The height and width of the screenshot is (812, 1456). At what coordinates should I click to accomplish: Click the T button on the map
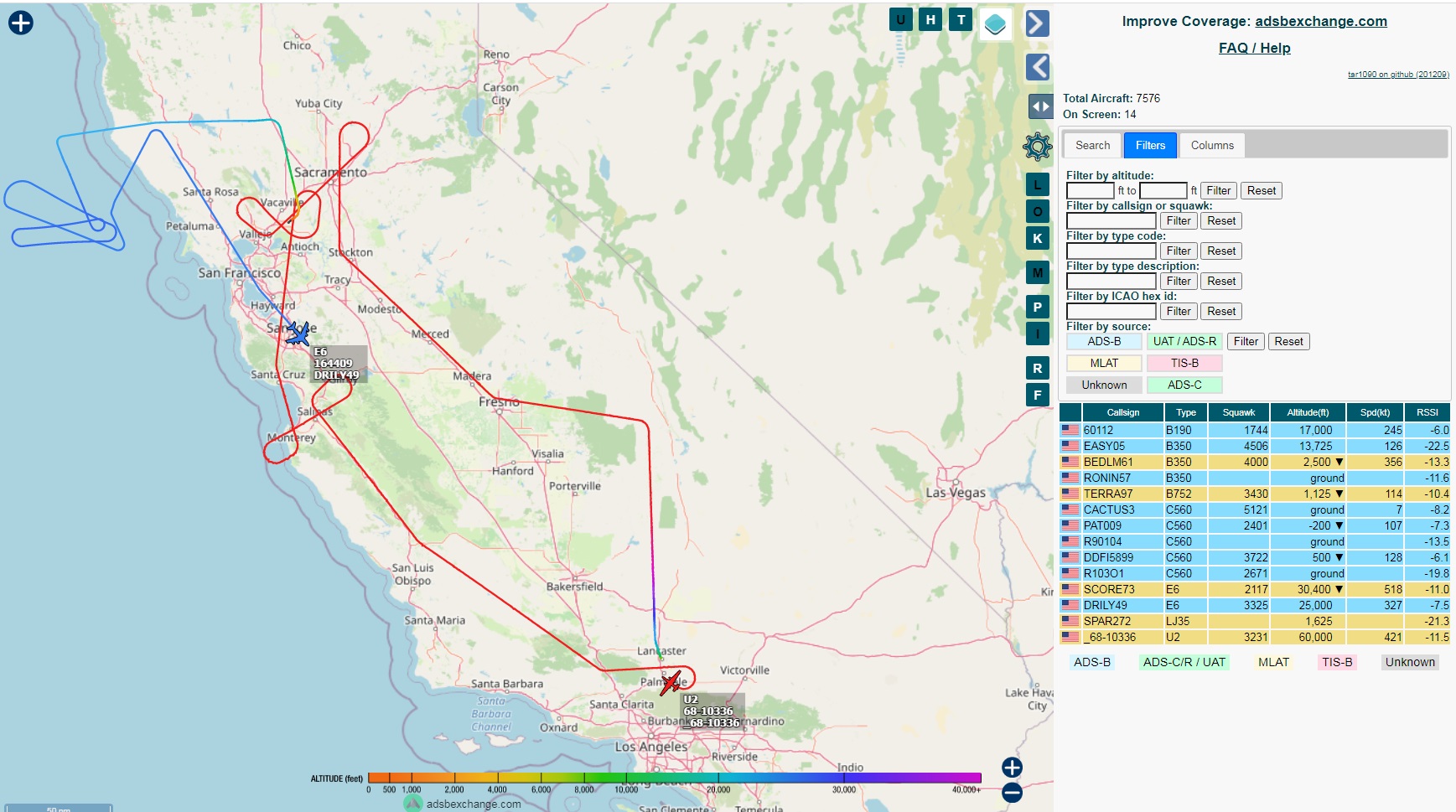pos(961,20)
